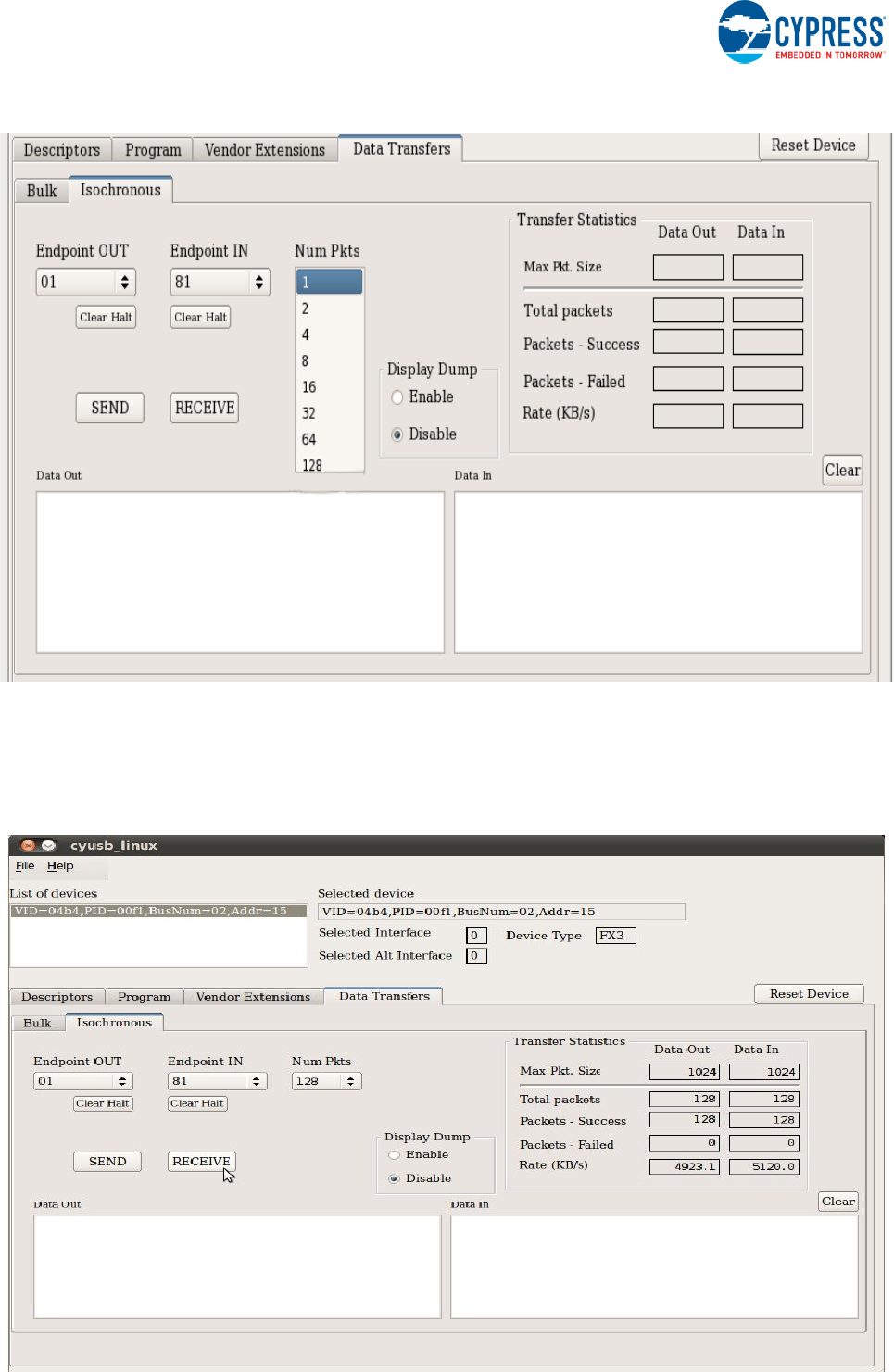Click Rate Data Out value 4923.1
The image size is (894, 1372).
685,1167
